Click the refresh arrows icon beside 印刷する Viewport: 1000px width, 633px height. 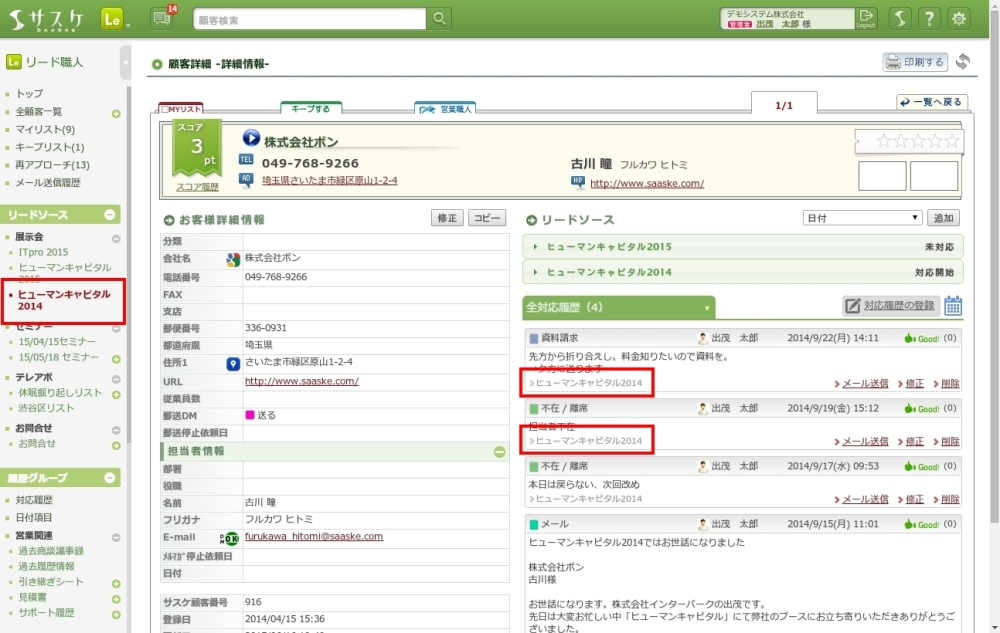[x=963, y=62]
